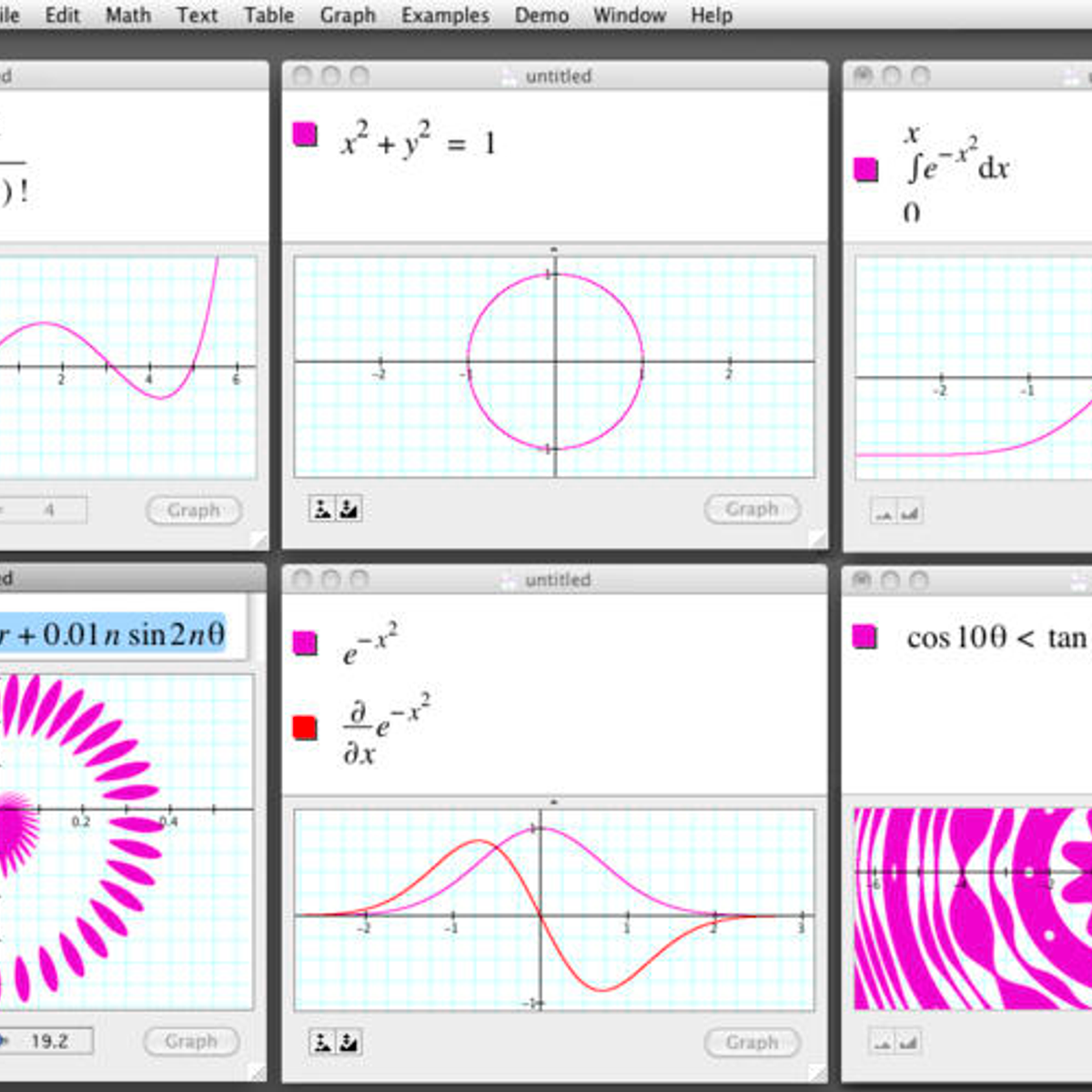Screen dimensions: 1092x1092
Task: Click the highlighted 0.01n sin2nθ equation
Action: (112, 634)
